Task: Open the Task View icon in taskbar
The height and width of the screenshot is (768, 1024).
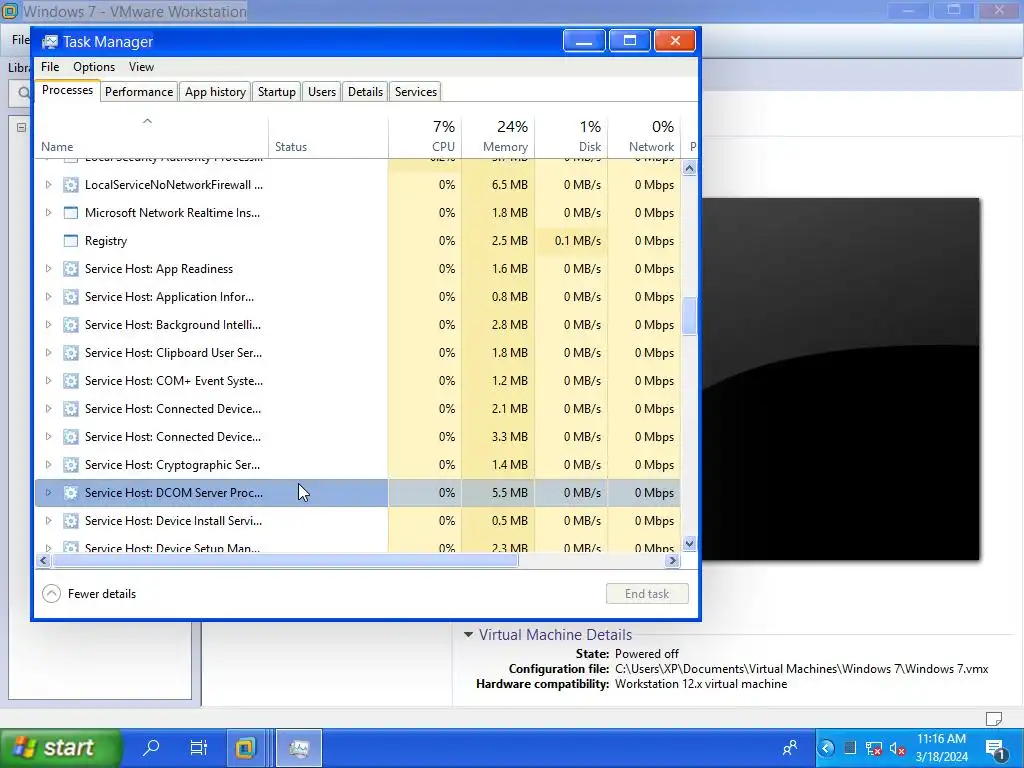Action: coord(199,747)
